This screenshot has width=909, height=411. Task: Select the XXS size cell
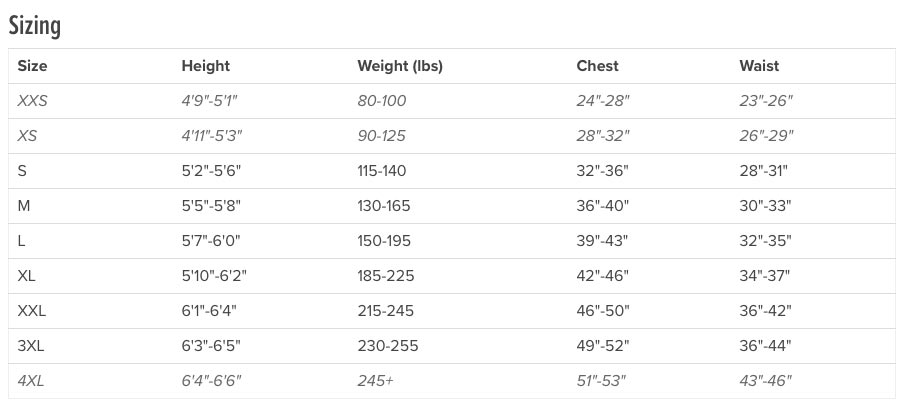tap(32, 101)
